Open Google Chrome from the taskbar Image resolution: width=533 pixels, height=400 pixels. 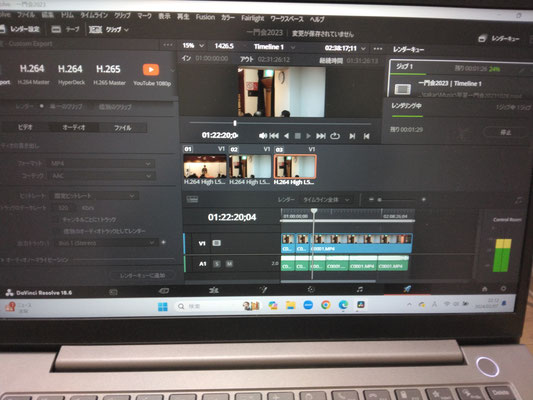326,305
